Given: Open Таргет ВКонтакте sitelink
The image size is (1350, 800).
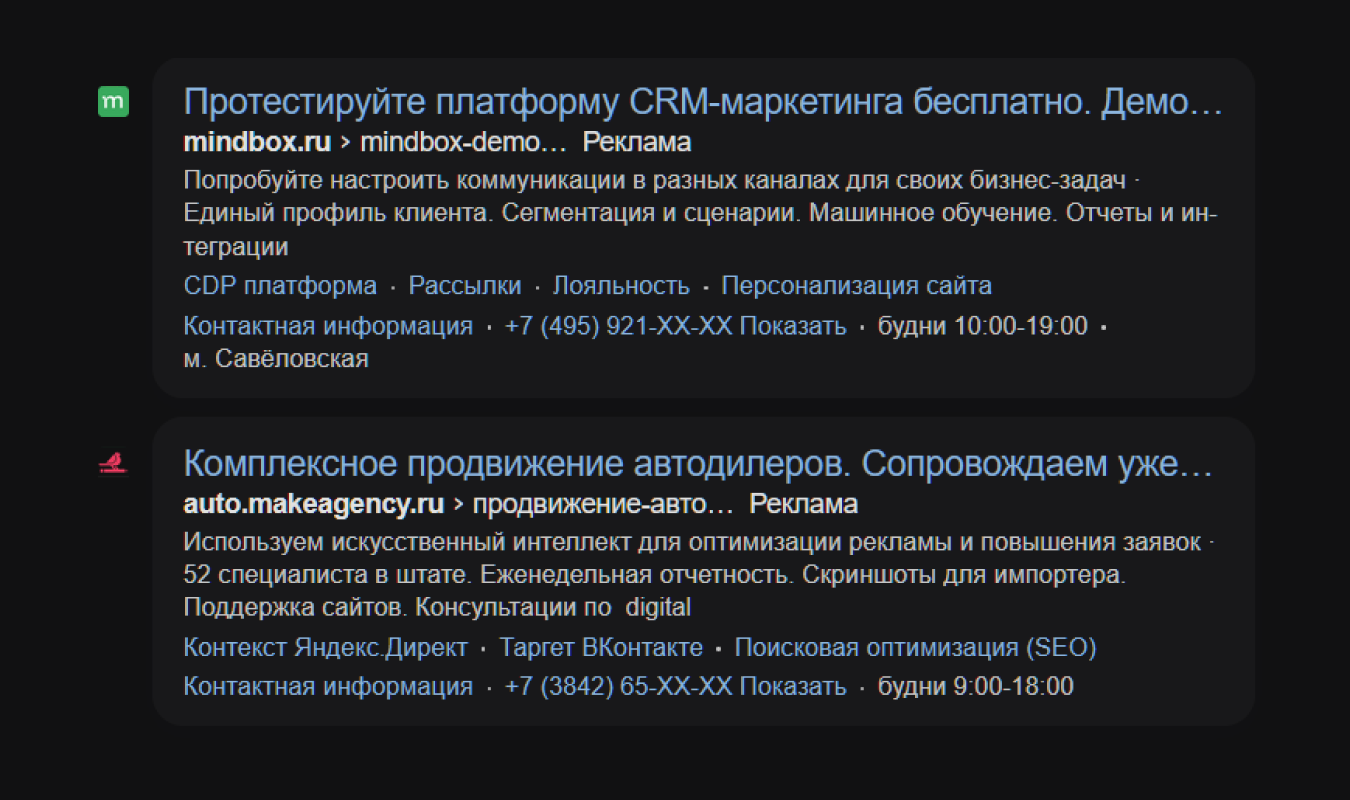Looking at the screenshot, I should point(601,648).
